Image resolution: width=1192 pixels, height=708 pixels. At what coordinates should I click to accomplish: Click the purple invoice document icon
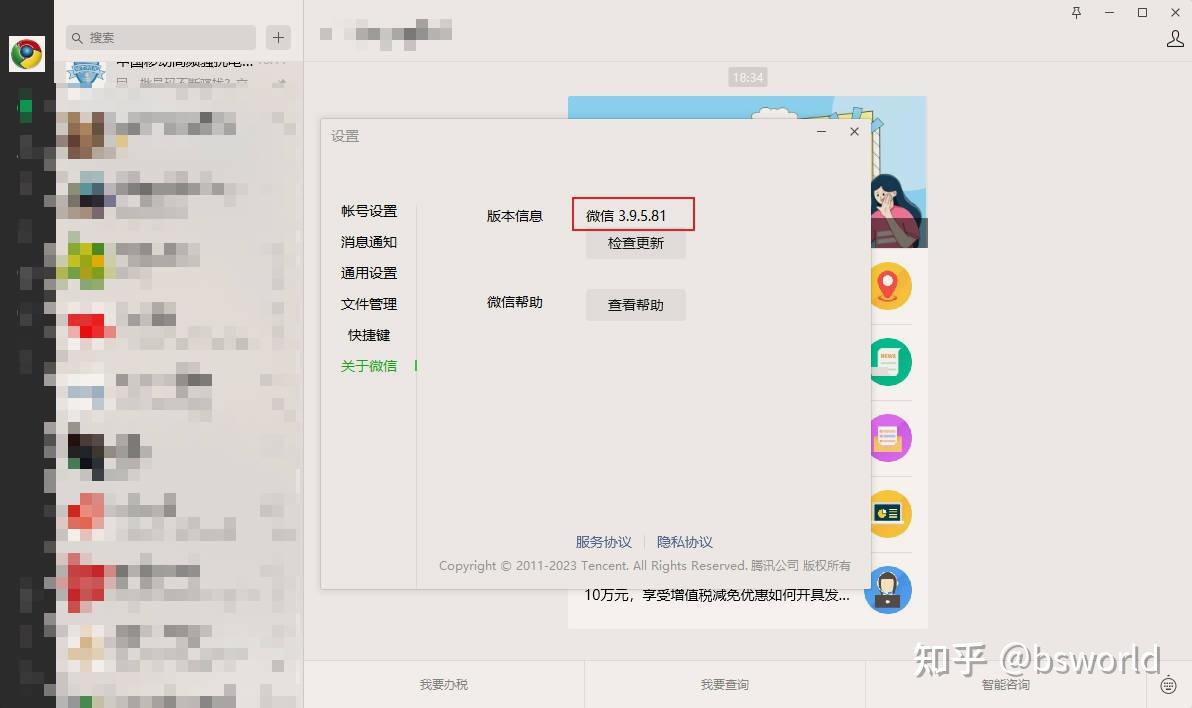[890, 437]
